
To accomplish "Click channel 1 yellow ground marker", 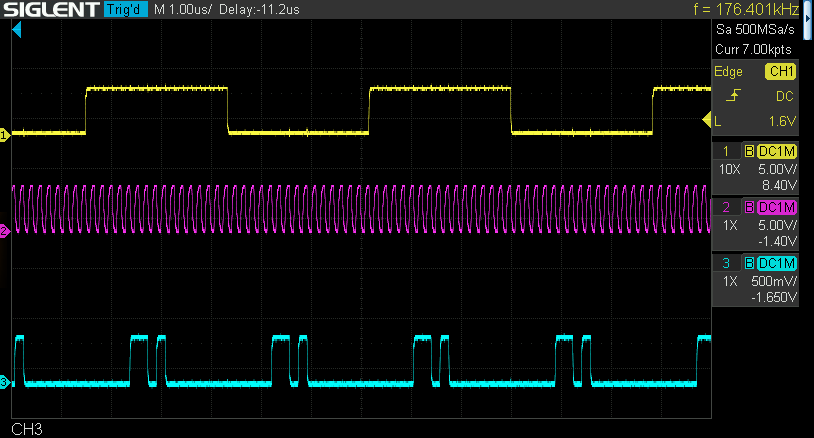I will (x=5, y=134).
